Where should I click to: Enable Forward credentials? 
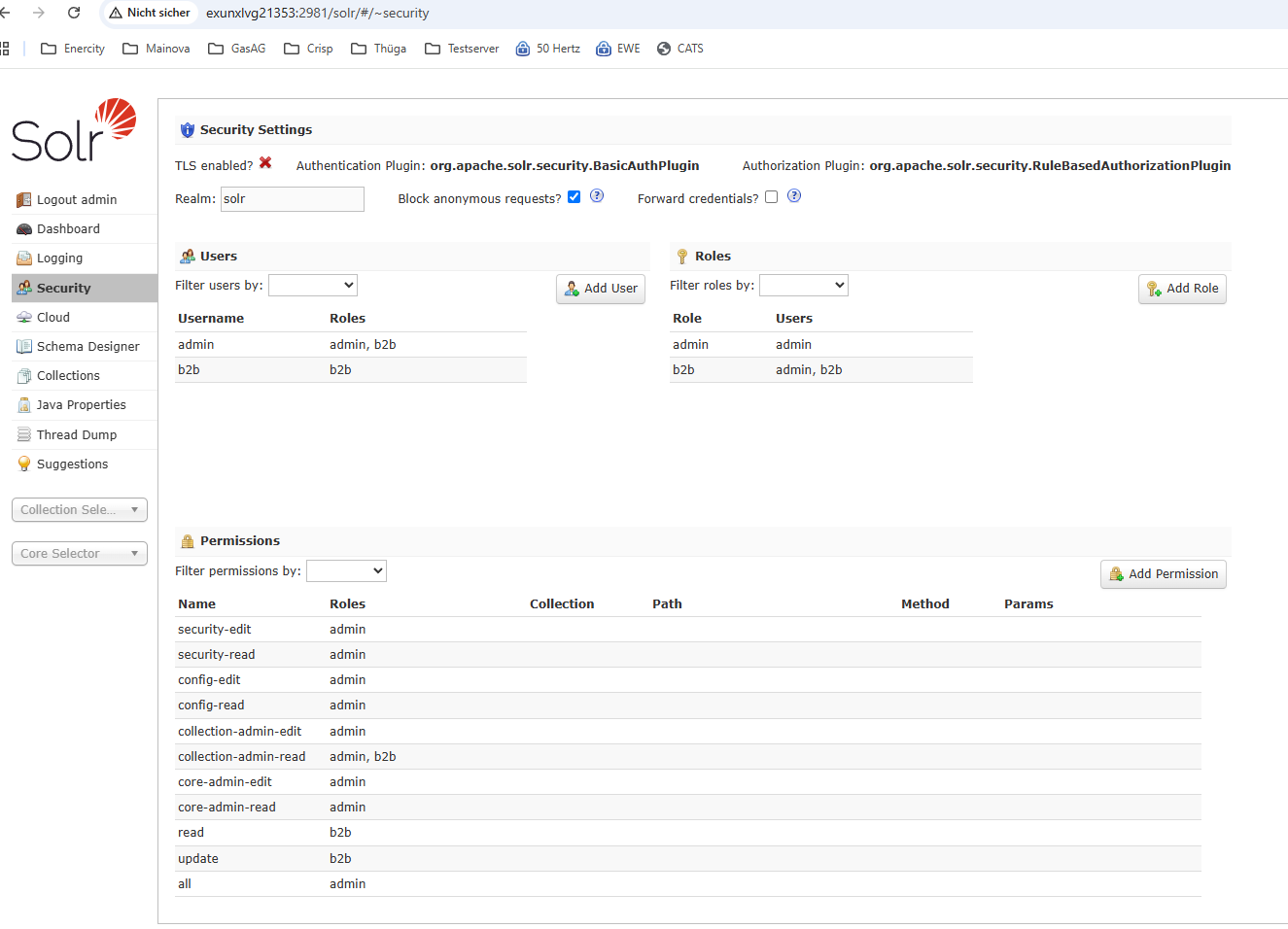(771, 196)
